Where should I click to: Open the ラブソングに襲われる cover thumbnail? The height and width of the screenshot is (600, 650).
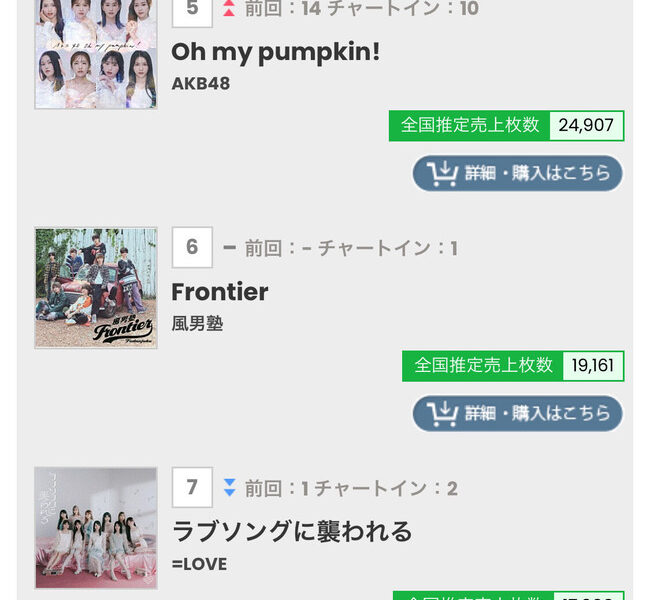96,528
